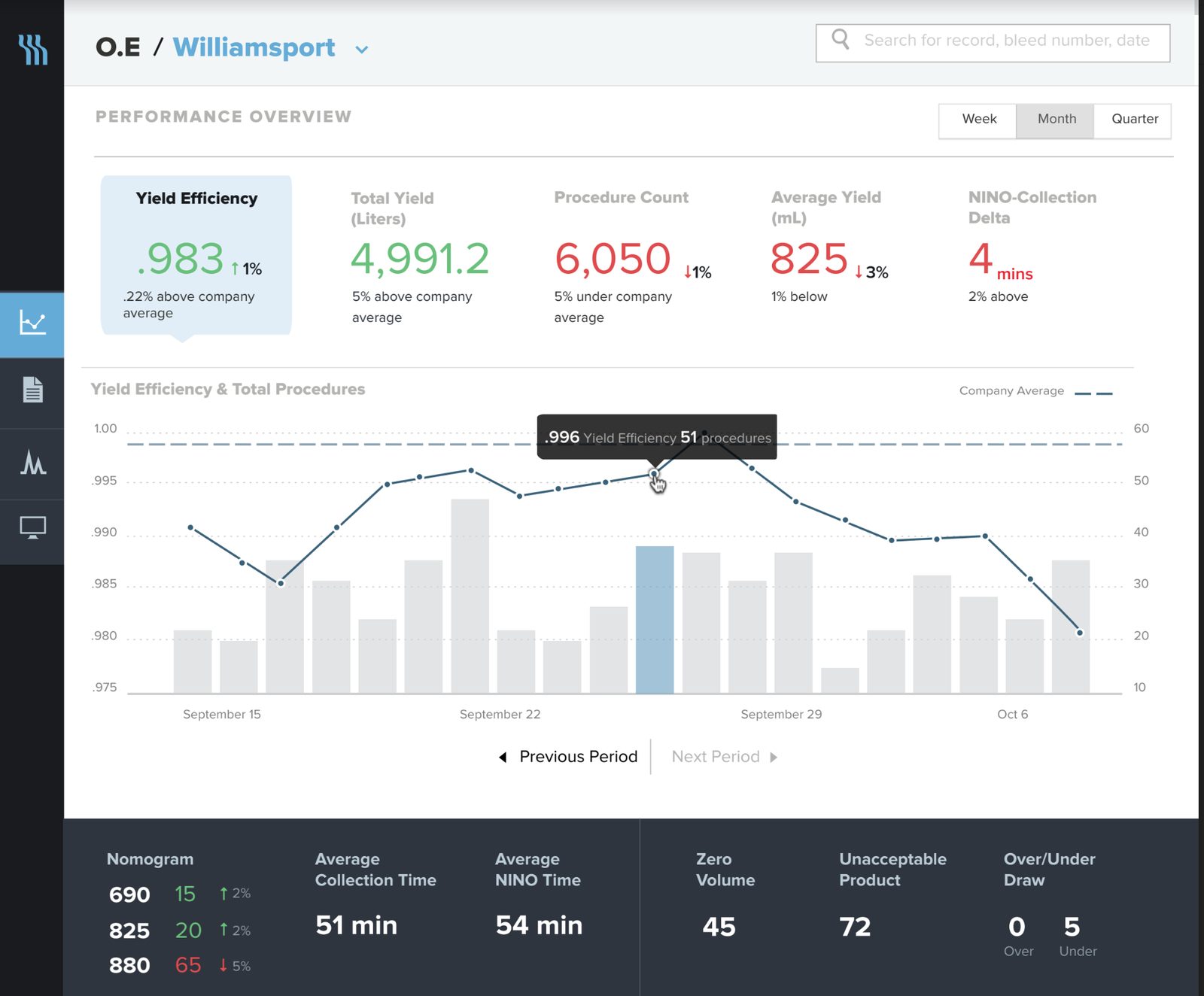The image size is (1204, 996).
Task: Open the line chart performance view in sidebar
Action: [x=32, y=324]
